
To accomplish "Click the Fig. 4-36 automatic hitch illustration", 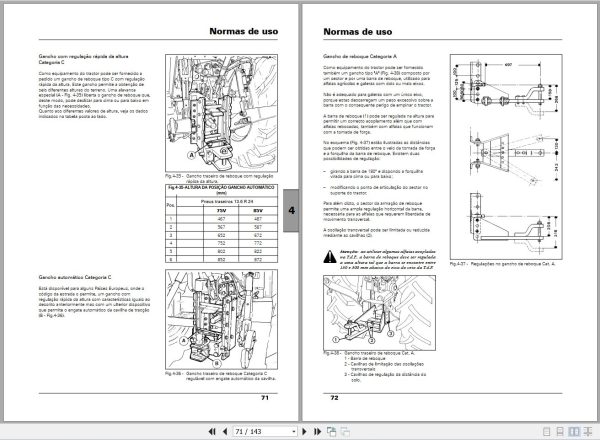I will click(222, 319).
